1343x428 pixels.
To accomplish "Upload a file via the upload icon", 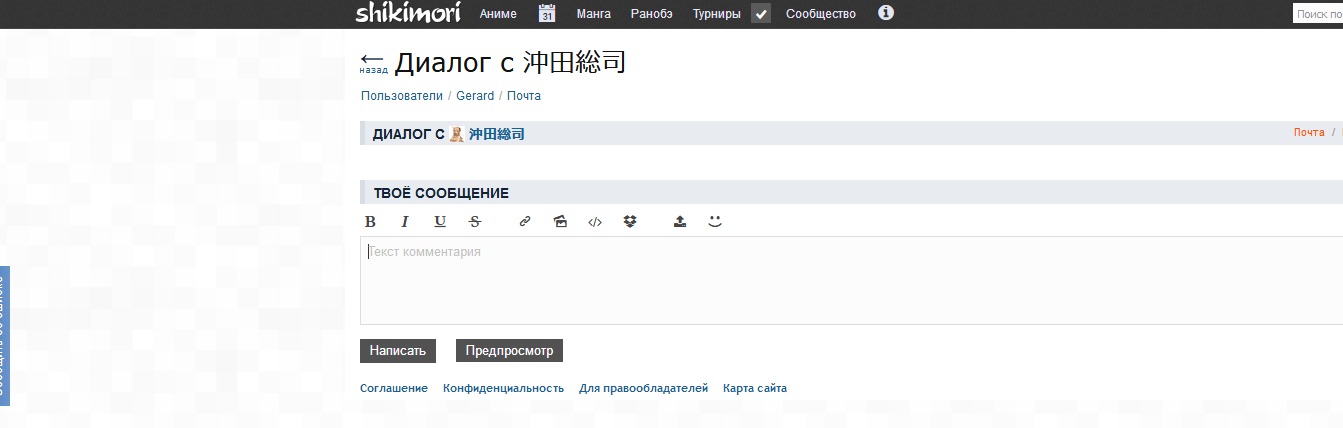I will point(680,222).
